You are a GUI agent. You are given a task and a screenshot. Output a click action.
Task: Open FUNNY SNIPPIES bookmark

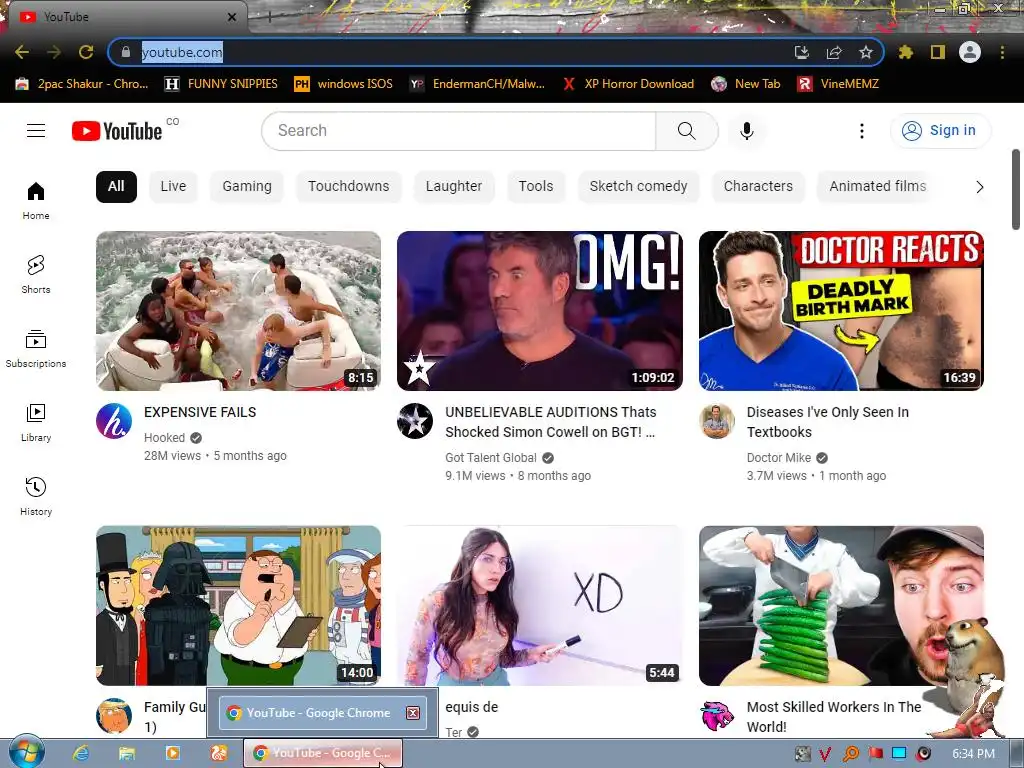pos(221,84)
